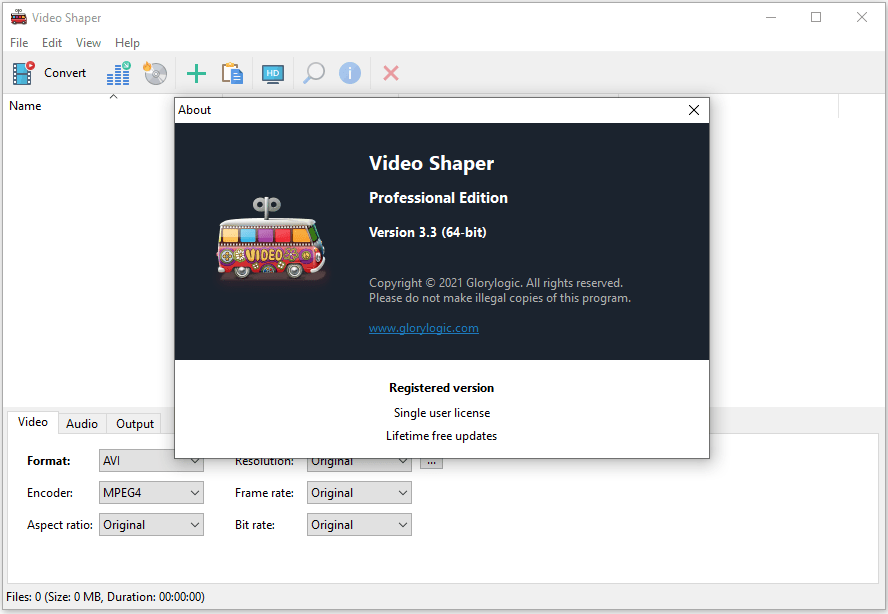Switch to the Video tab

(33, 422)
